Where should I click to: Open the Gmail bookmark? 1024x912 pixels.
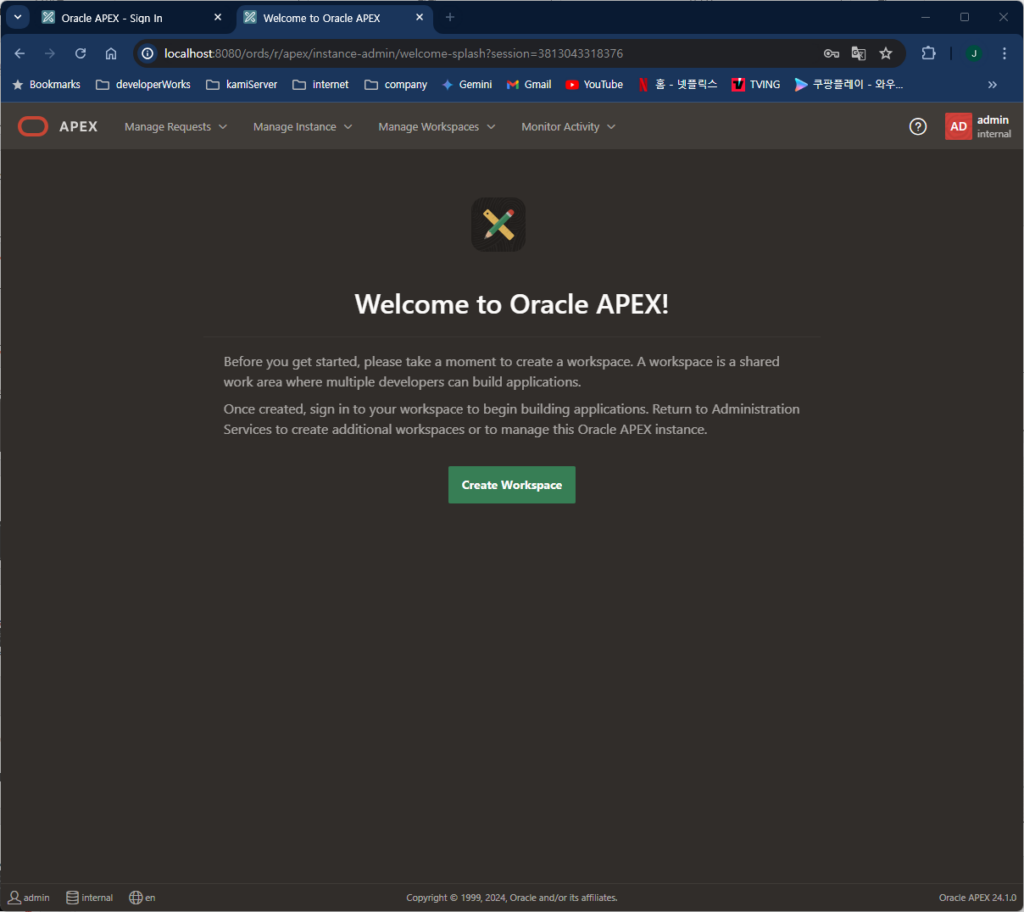tap(529, 85)
